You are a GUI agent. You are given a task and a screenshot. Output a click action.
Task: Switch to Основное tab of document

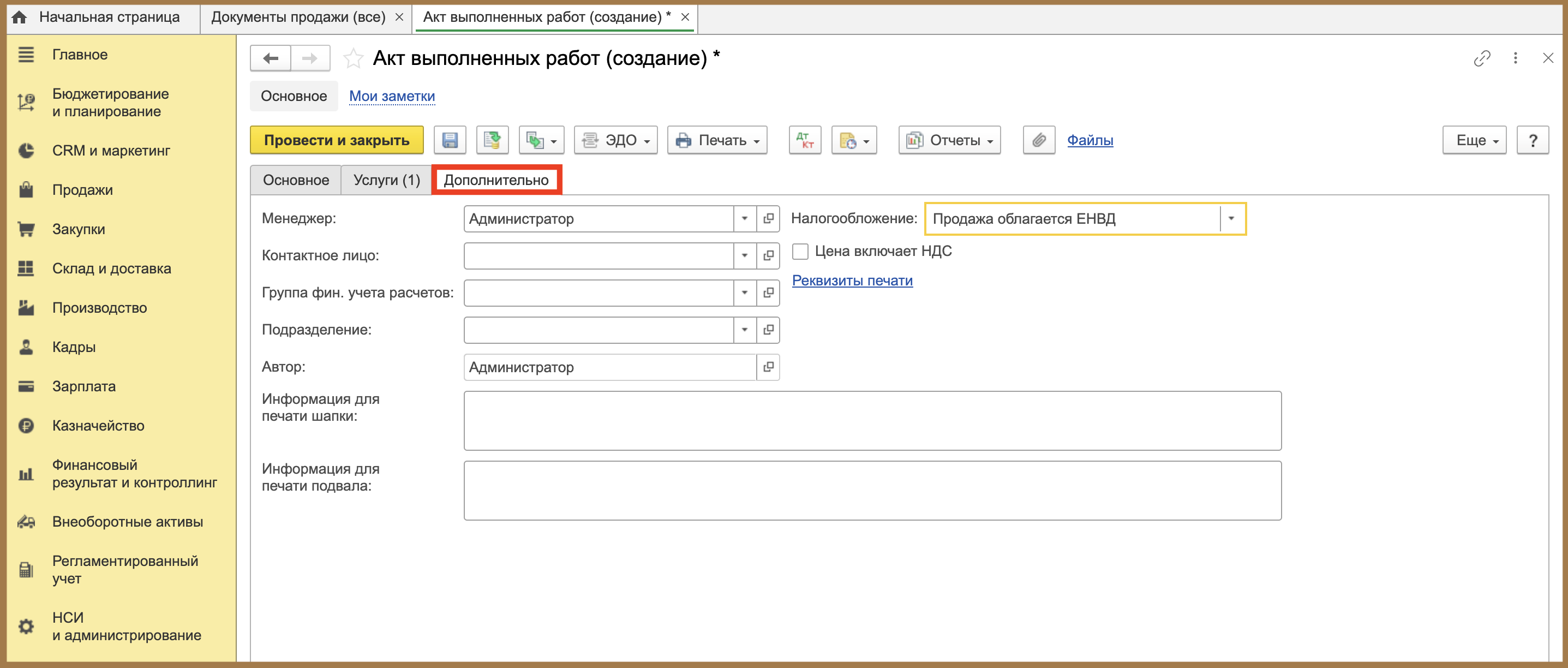click(296, 180)
